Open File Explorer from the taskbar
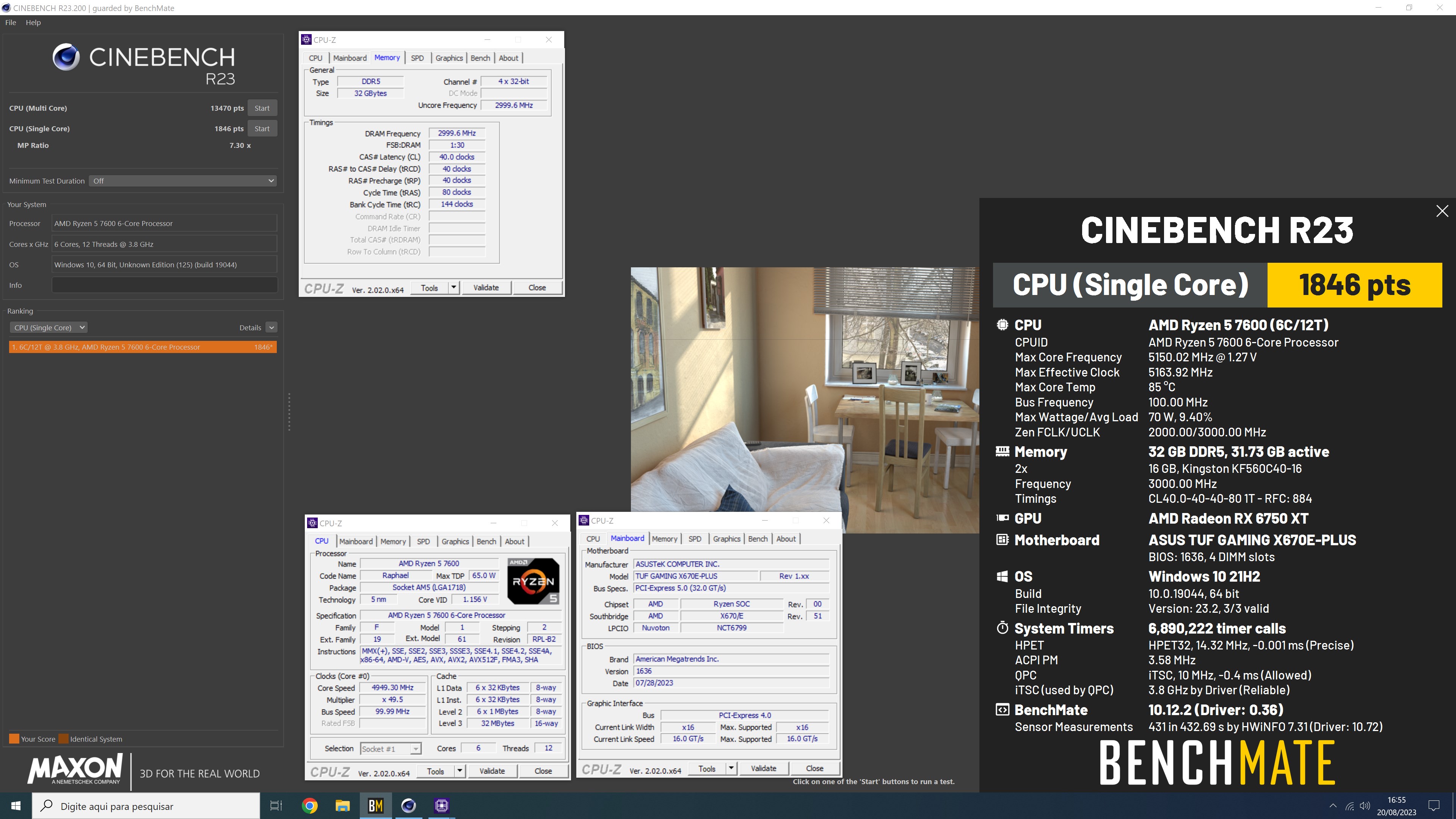 coord(342,805)
